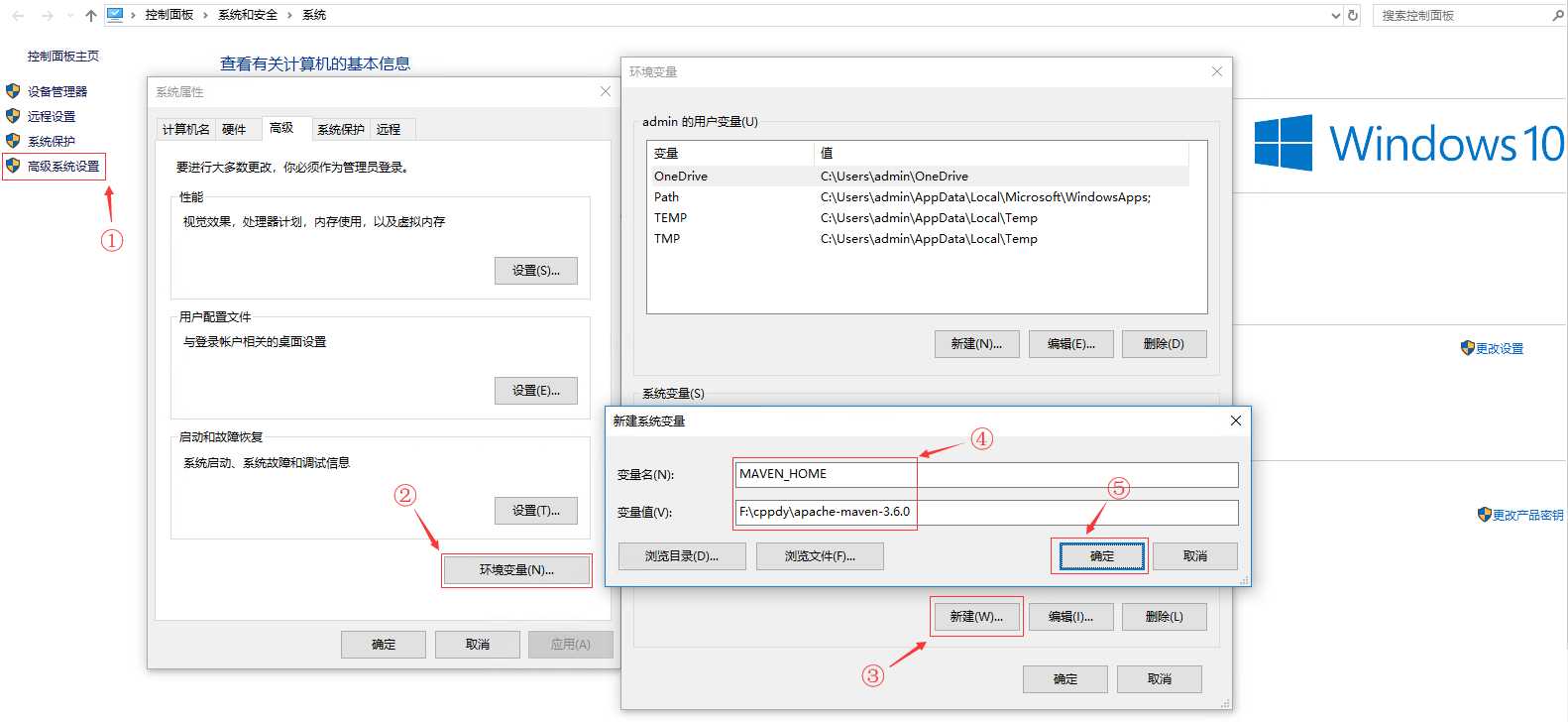This screenshot has width=1568, height=722.
Task: Close the 系统属性 dialog
Action: [x=606, y=91]
